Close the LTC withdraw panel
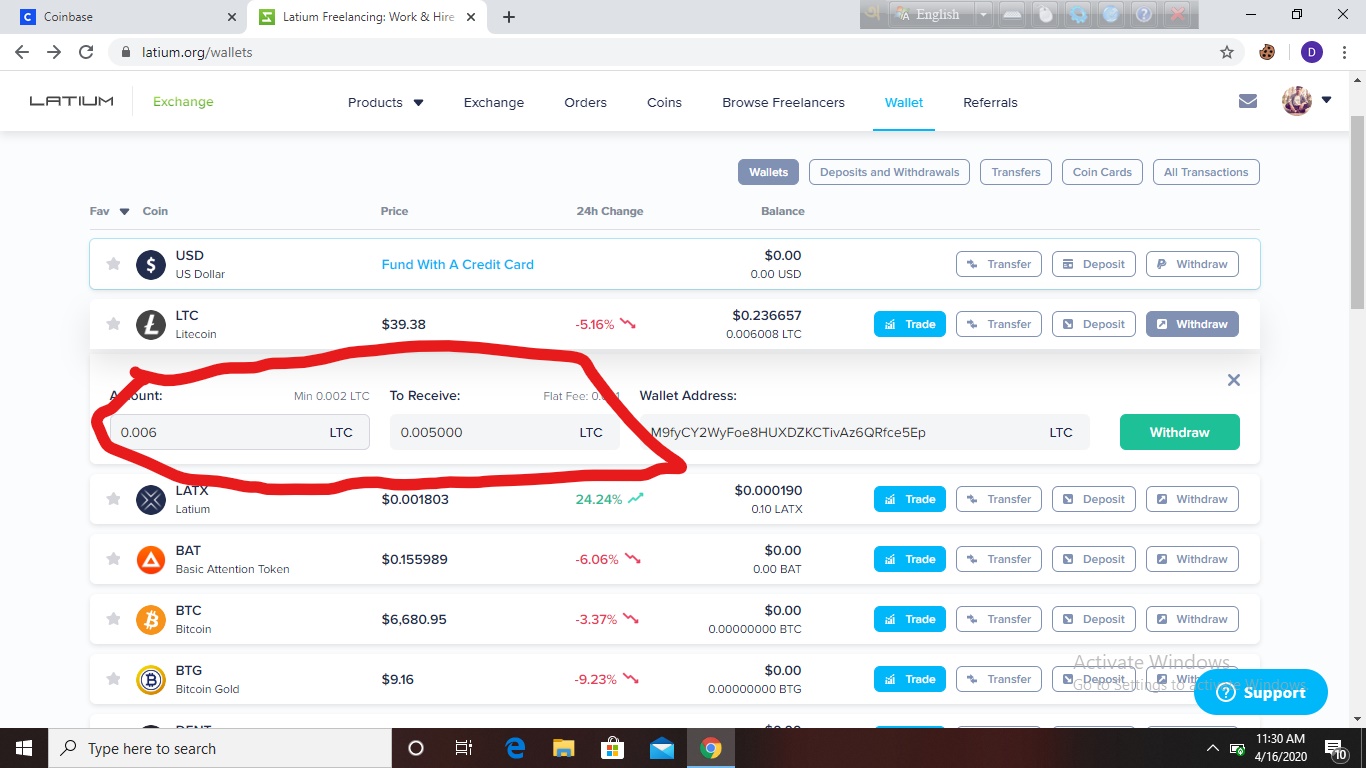The height and width of the screenshot is (768, 1366). 1234,380
